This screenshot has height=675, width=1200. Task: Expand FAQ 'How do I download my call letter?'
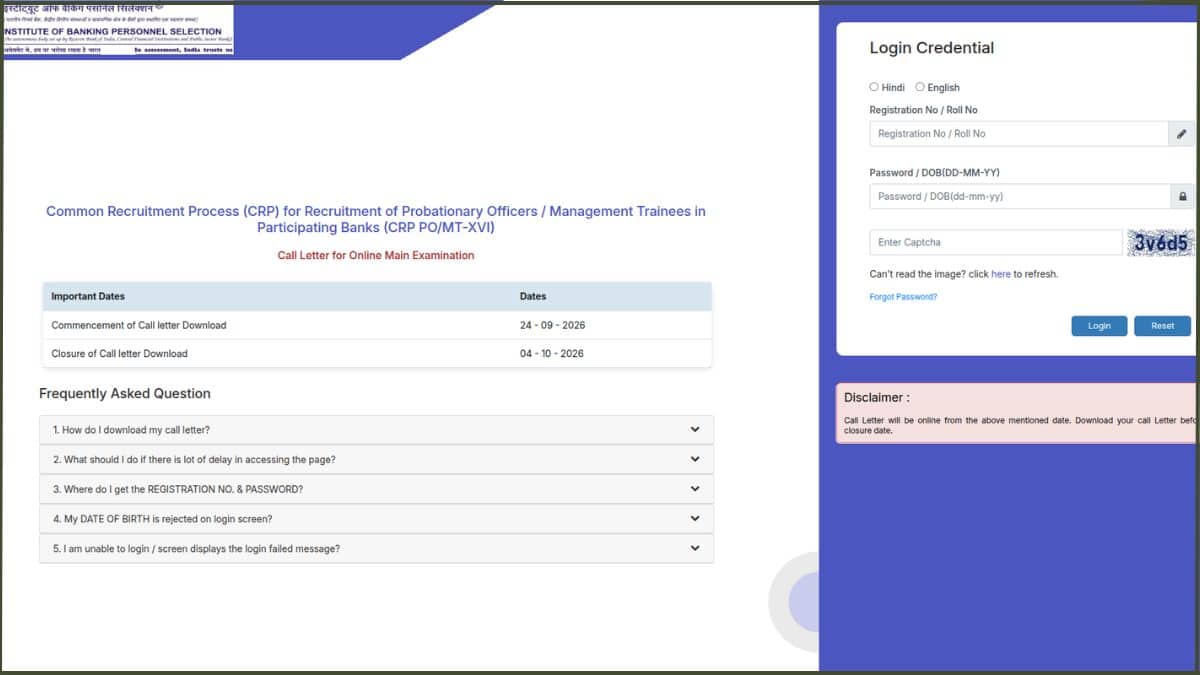pyautogui.click(x=376, y=430)
